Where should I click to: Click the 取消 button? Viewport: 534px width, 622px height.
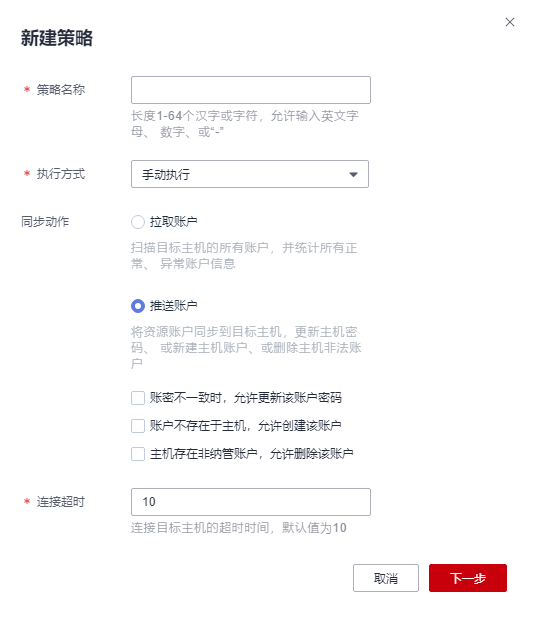click(386, 578)
